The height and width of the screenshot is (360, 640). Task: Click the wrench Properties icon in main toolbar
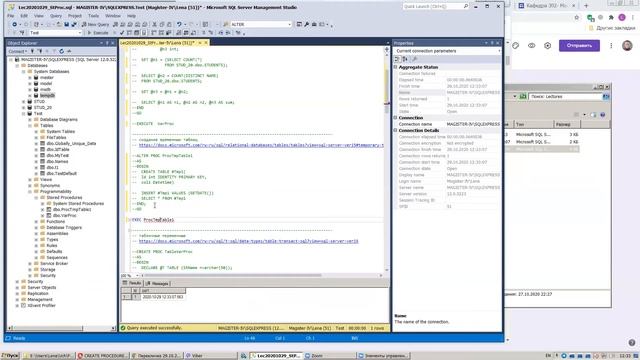[307, 24]
